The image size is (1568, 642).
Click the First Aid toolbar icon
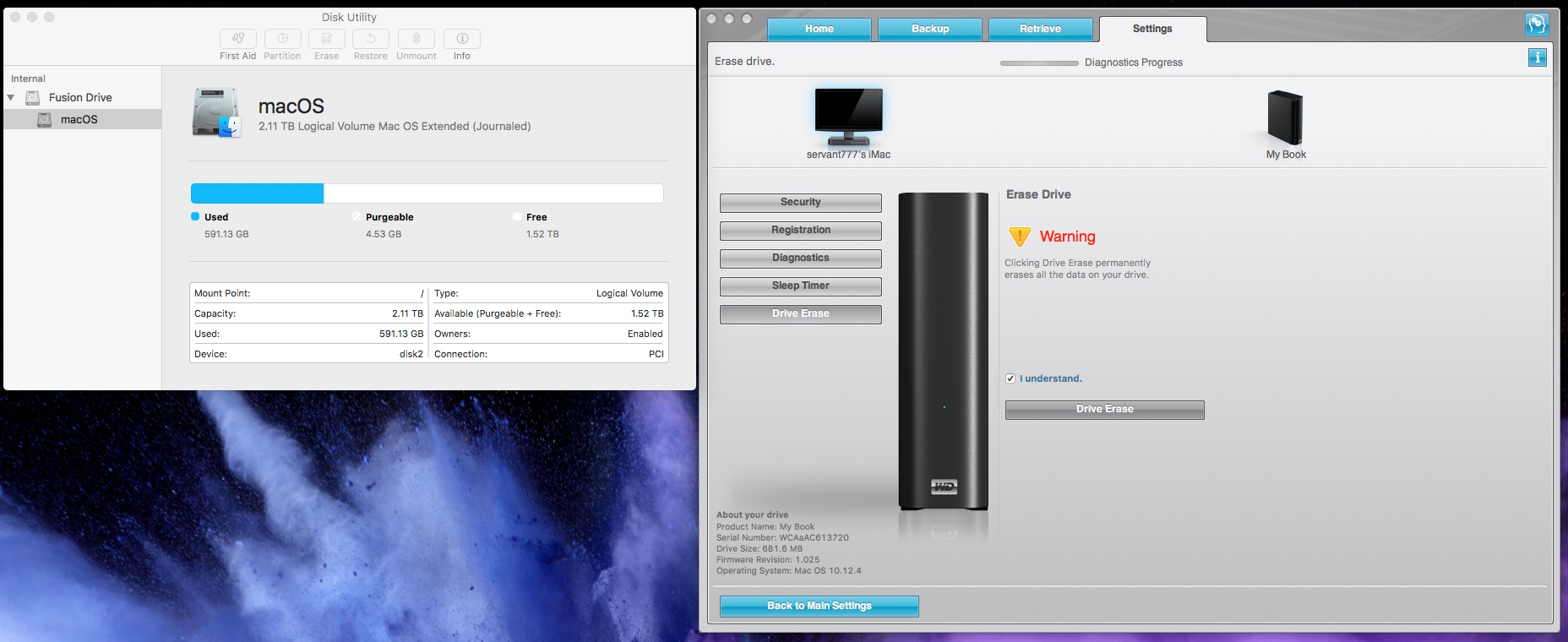238,39
